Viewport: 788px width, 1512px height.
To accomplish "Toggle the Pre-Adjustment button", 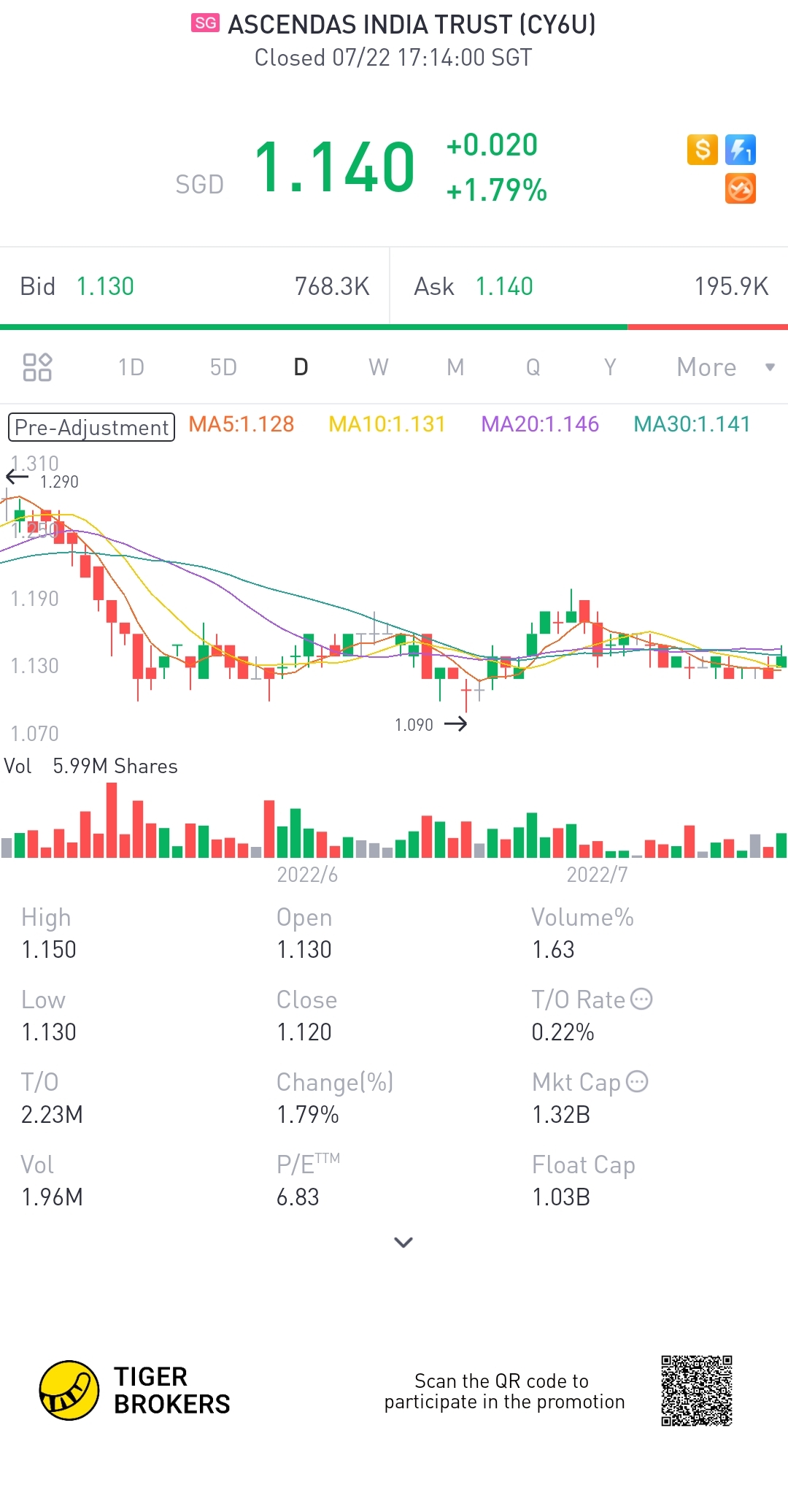I will click(91, 427).
